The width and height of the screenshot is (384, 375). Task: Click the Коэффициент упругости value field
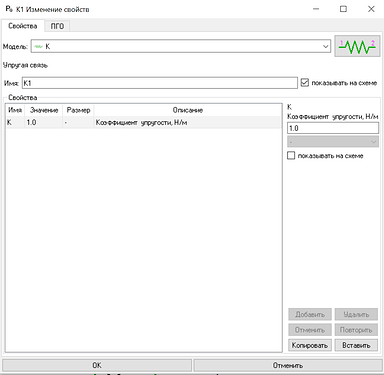(333, 128)
